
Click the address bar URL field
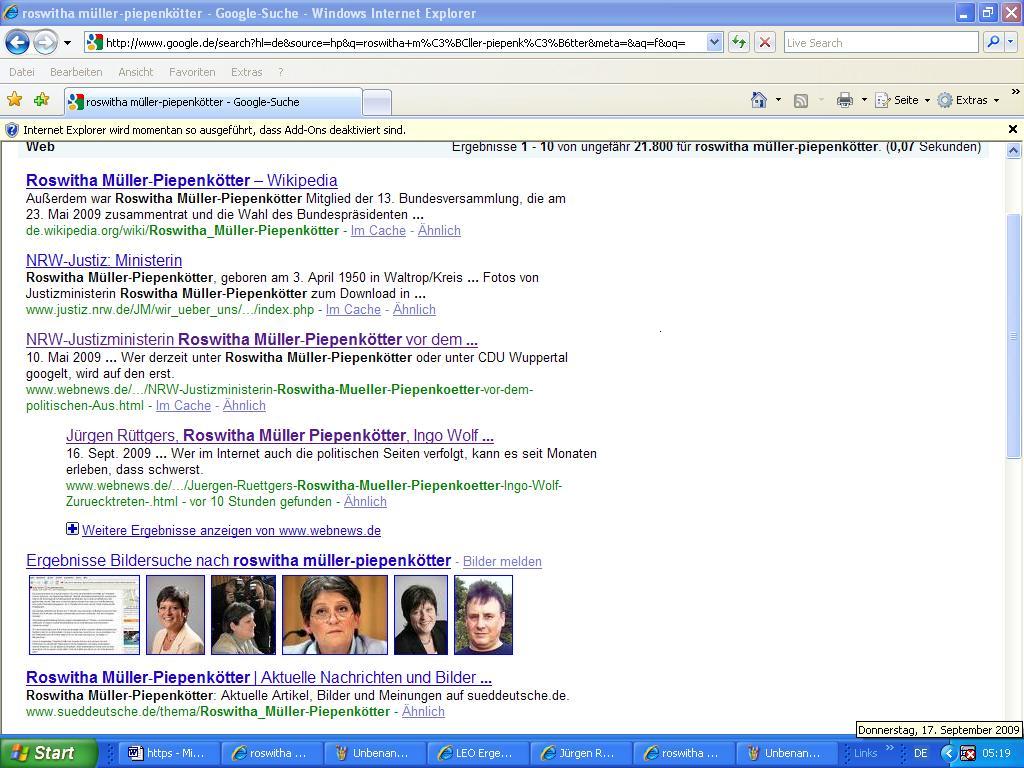tap(396, 43)
